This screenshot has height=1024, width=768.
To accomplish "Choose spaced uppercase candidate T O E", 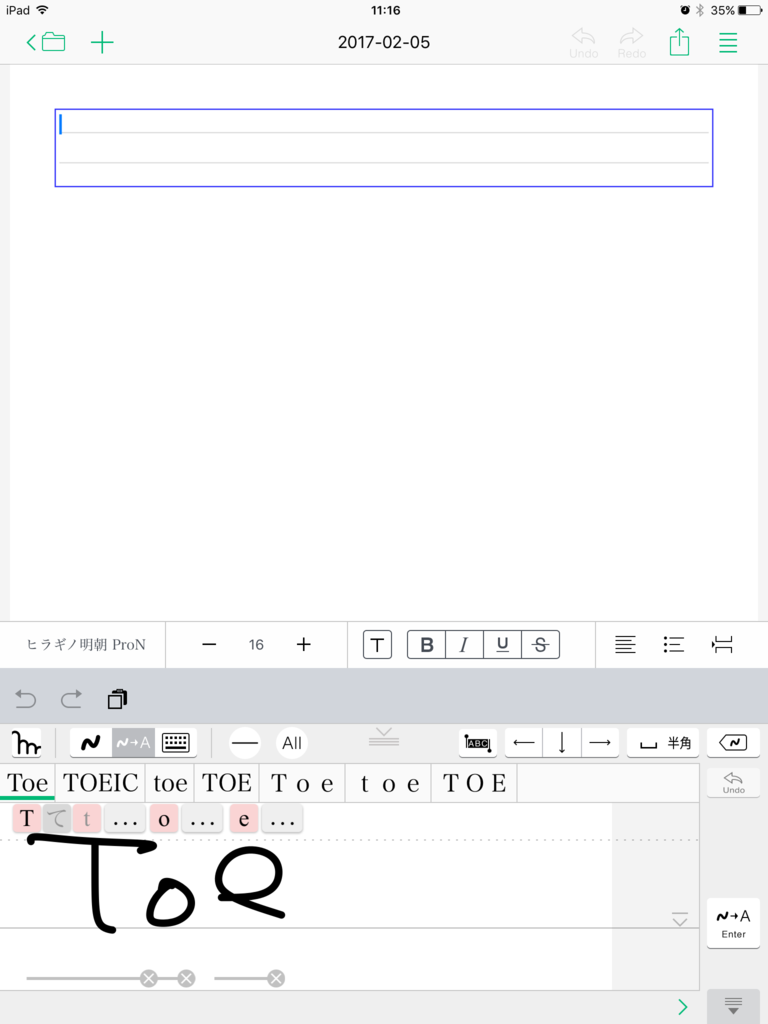I will click(x=474, y=782).
